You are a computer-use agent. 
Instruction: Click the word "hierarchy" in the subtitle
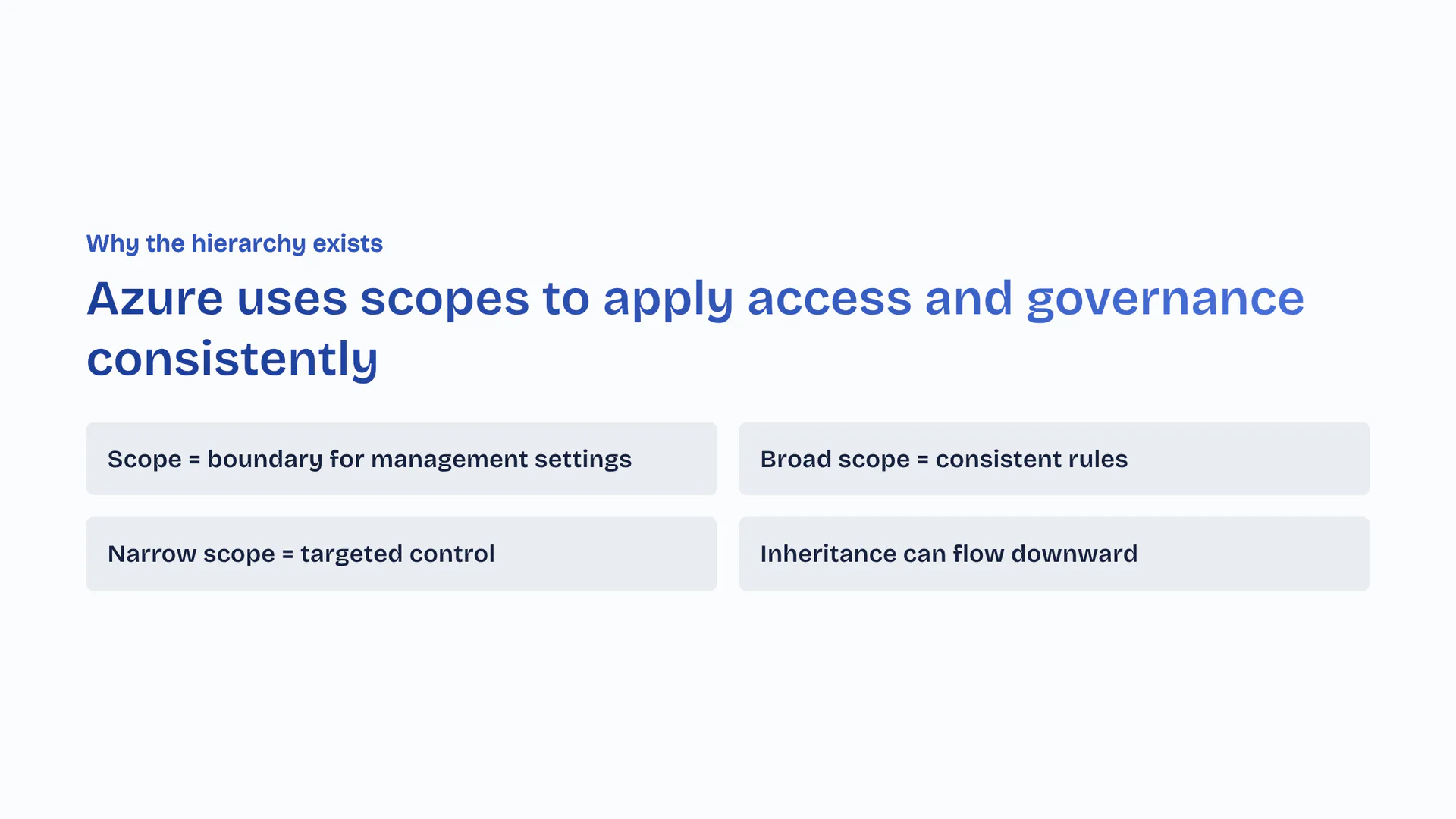click(x=248, y=243)
